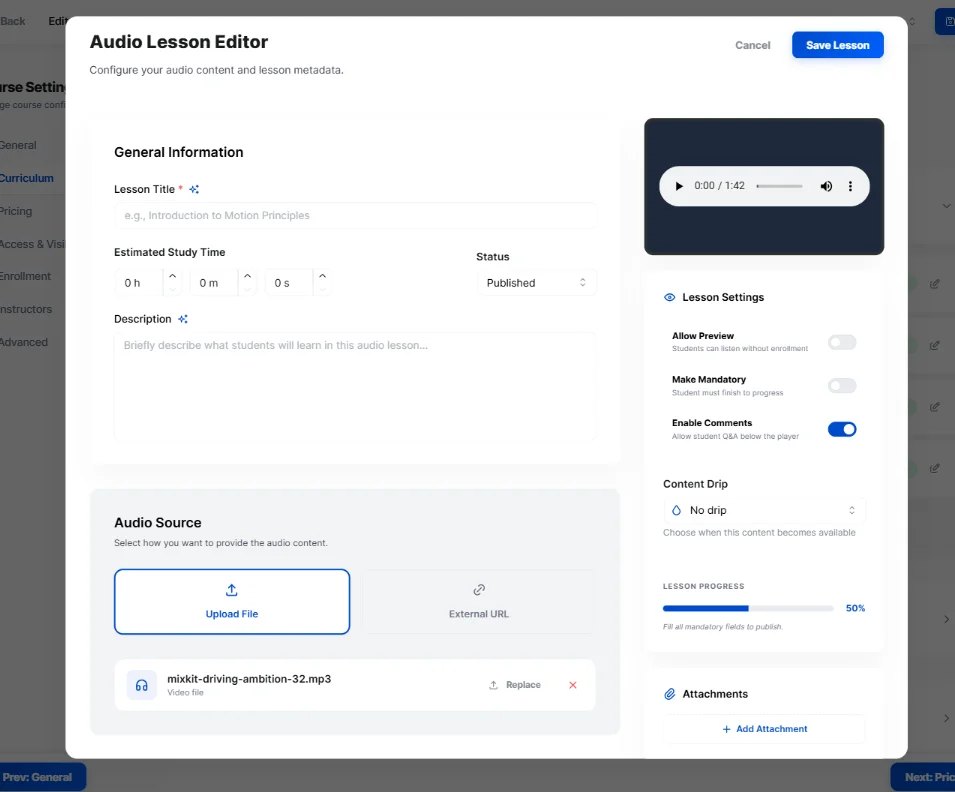Click the minutes input field
Screen dimensions: 955x792
click(x=214, y=283)
